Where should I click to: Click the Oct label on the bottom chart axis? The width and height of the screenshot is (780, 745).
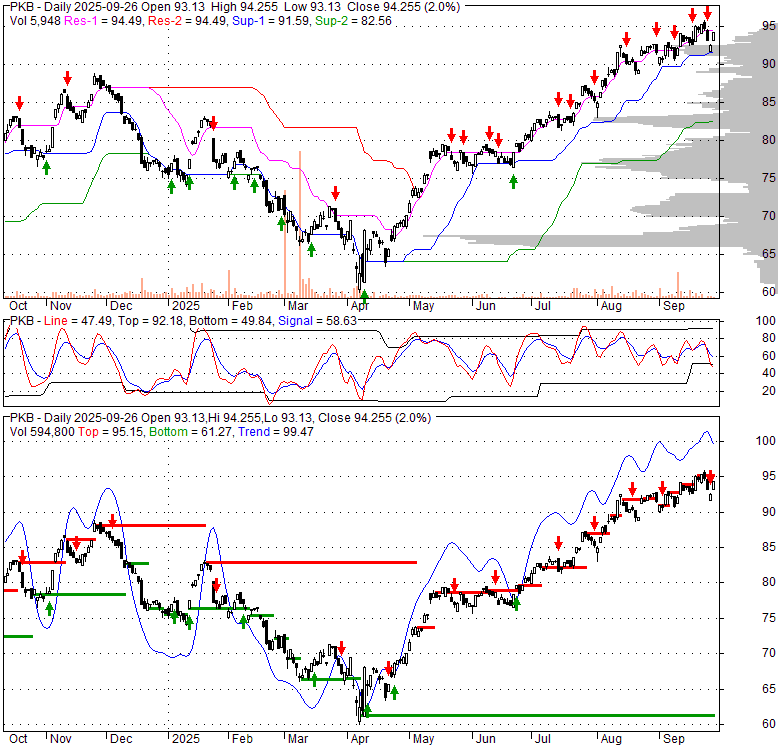coord(18,739)
